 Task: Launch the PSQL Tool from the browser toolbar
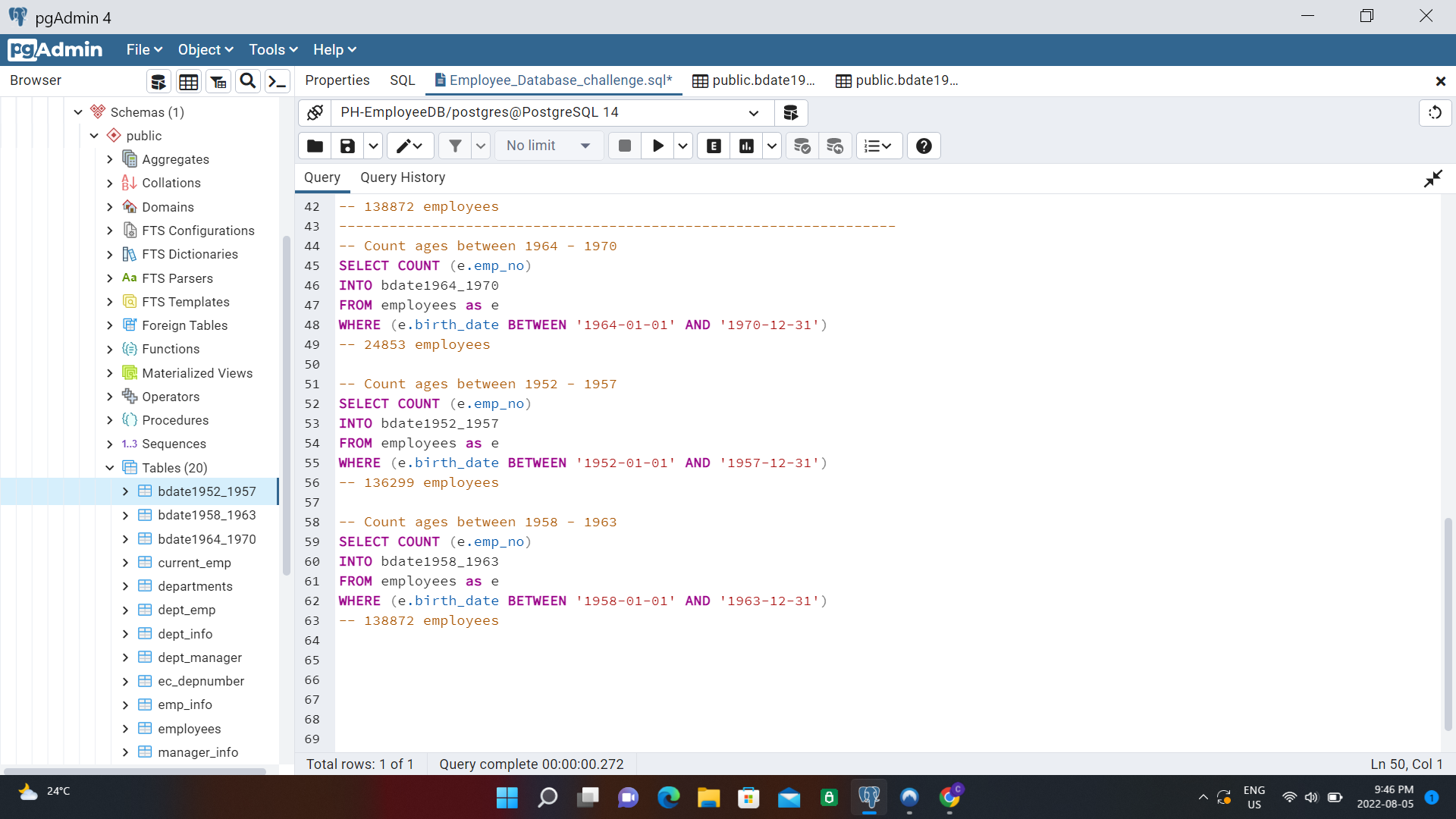278,81
